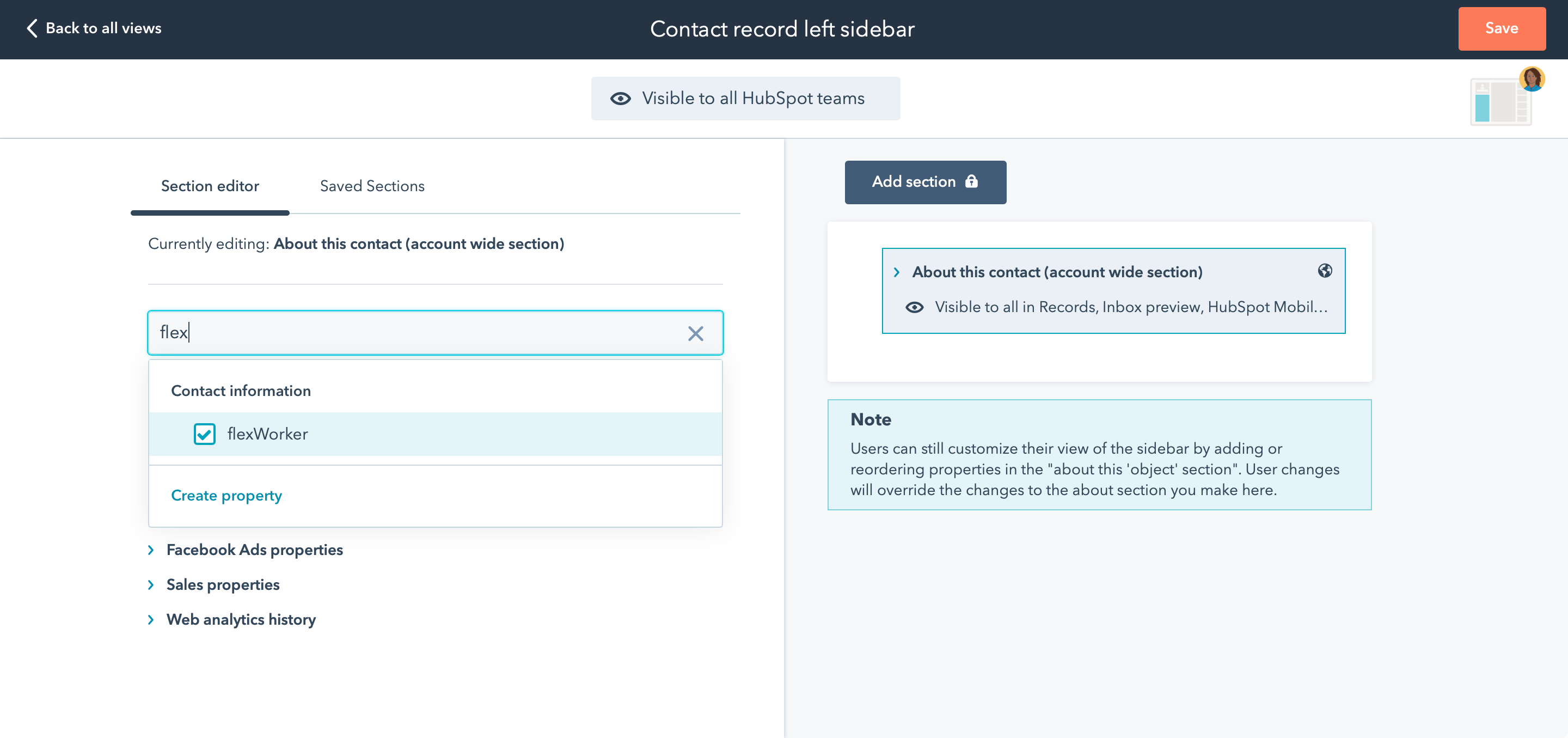Click the eye icon beside Visible to all in Records
The width and height of the screenshot is (1568, 738).
coord(914,308)
